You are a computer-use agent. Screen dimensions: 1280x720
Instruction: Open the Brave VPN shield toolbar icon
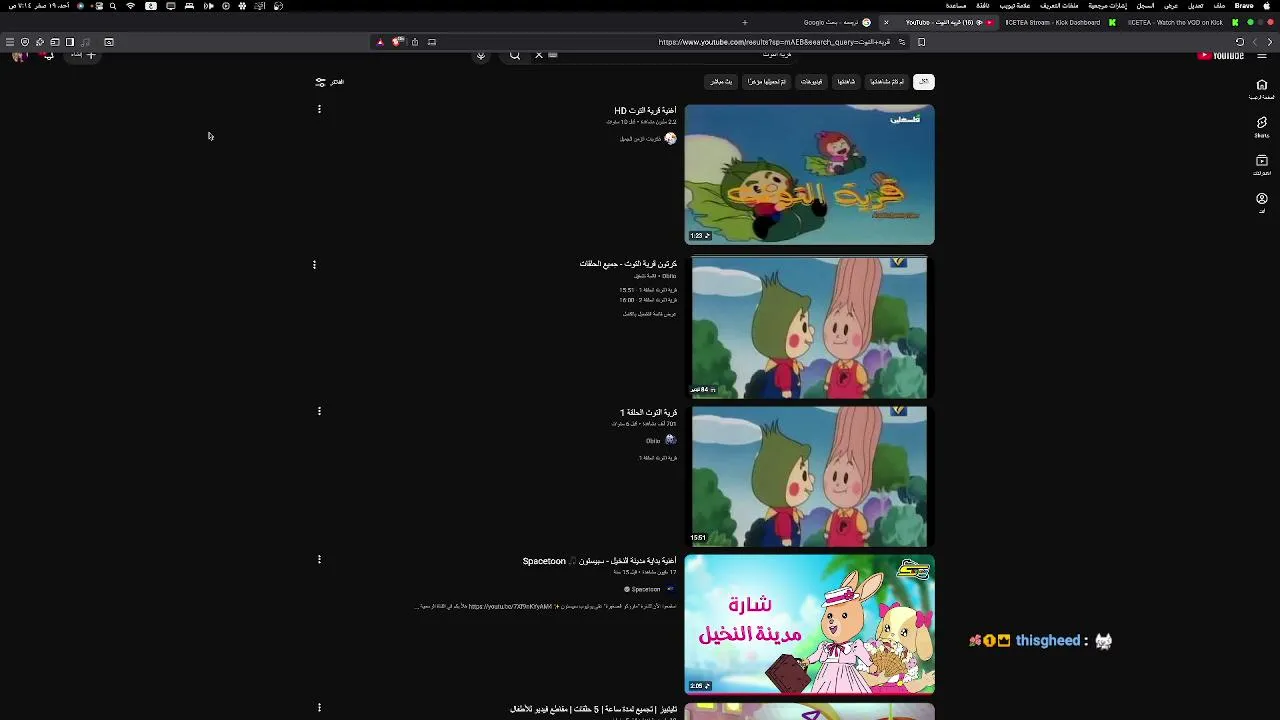coord(25,42)
